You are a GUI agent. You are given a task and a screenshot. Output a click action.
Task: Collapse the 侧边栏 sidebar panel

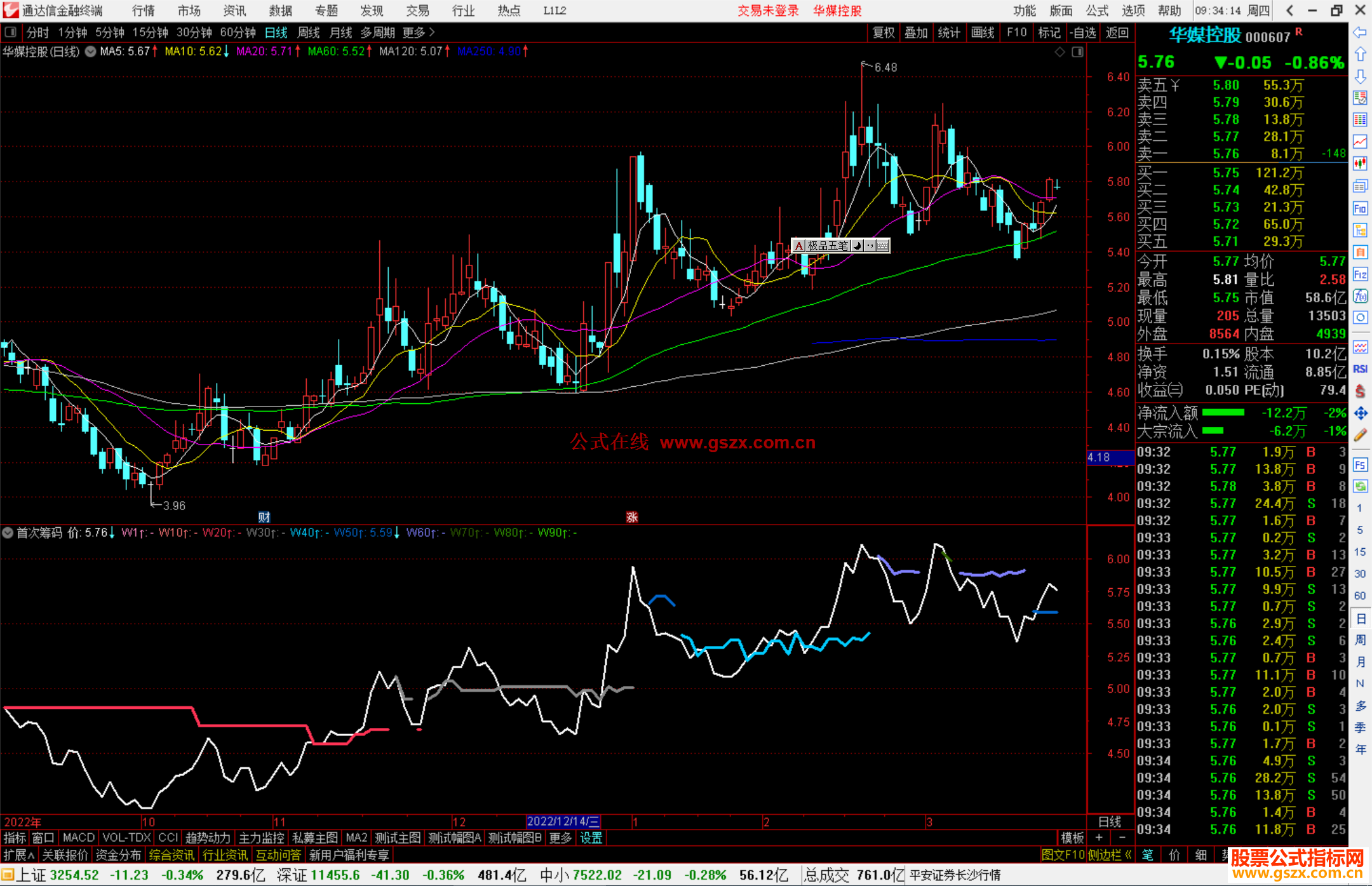(1110, 855)
